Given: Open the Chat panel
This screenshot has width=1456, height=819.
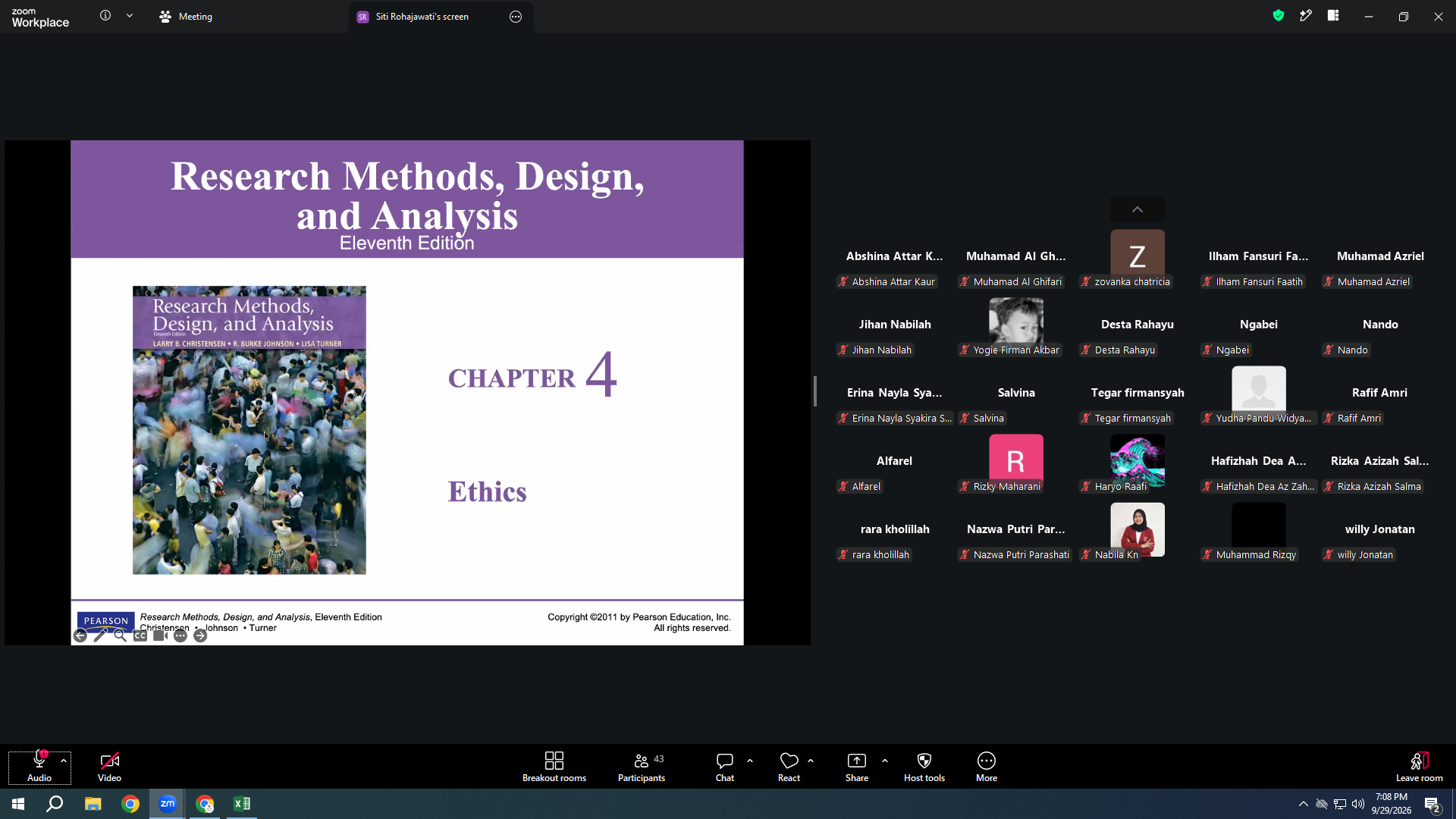Looking at the screenshot, I should (x=725, y=767).
